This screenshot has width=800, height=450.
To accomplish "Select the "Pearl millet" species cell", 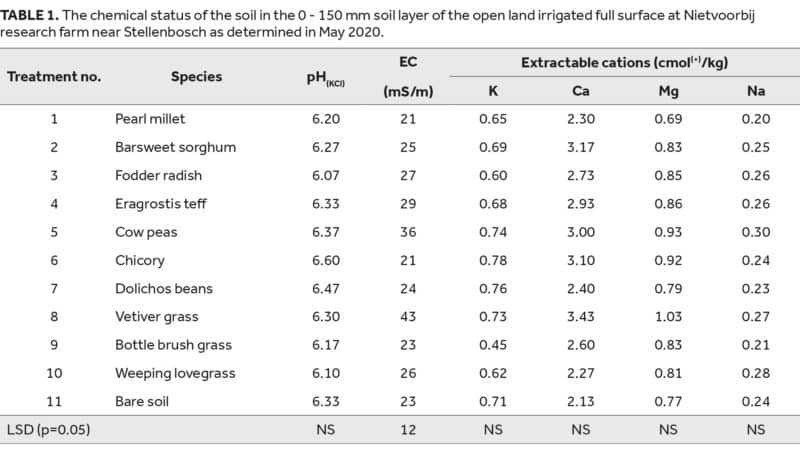I will (x=148, y=119).
